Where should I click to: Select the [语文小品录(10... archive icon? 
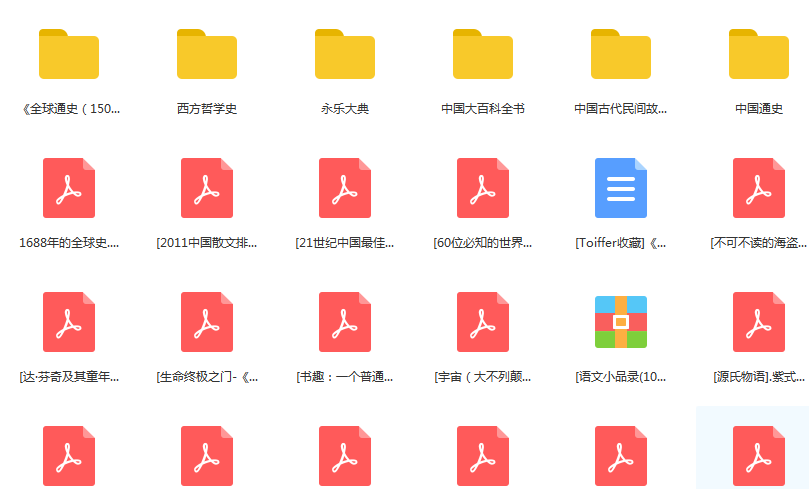click(621, 322)
